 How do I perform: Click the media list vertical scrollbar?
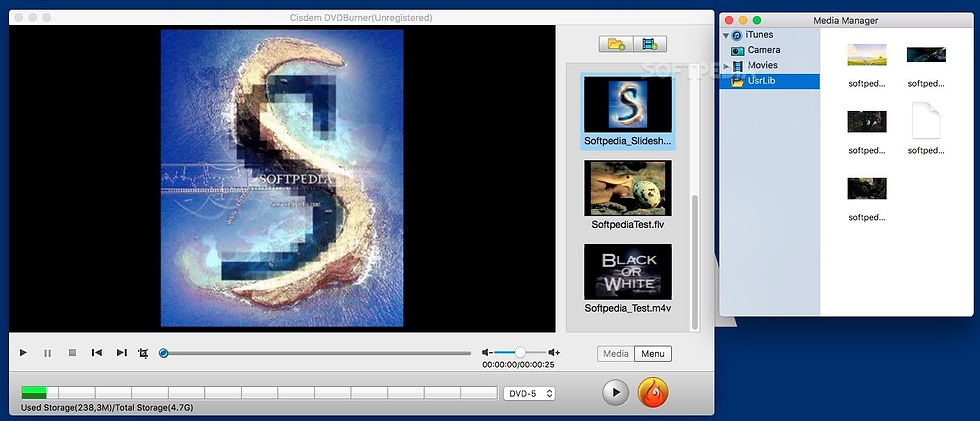click(x=694, y=261)
